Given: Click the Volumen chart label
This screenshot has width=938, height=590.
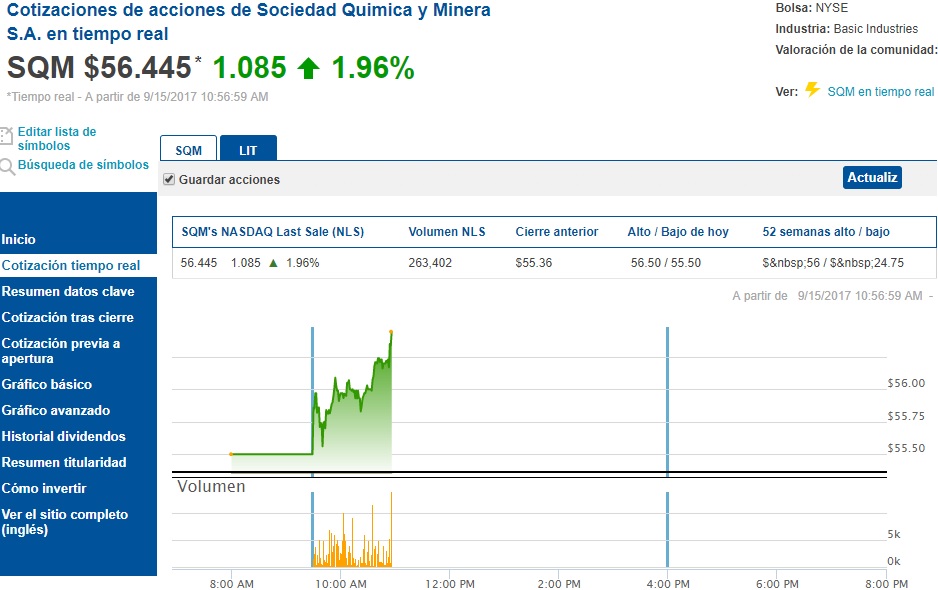Looking at the screenshot, I should [211, 486].
